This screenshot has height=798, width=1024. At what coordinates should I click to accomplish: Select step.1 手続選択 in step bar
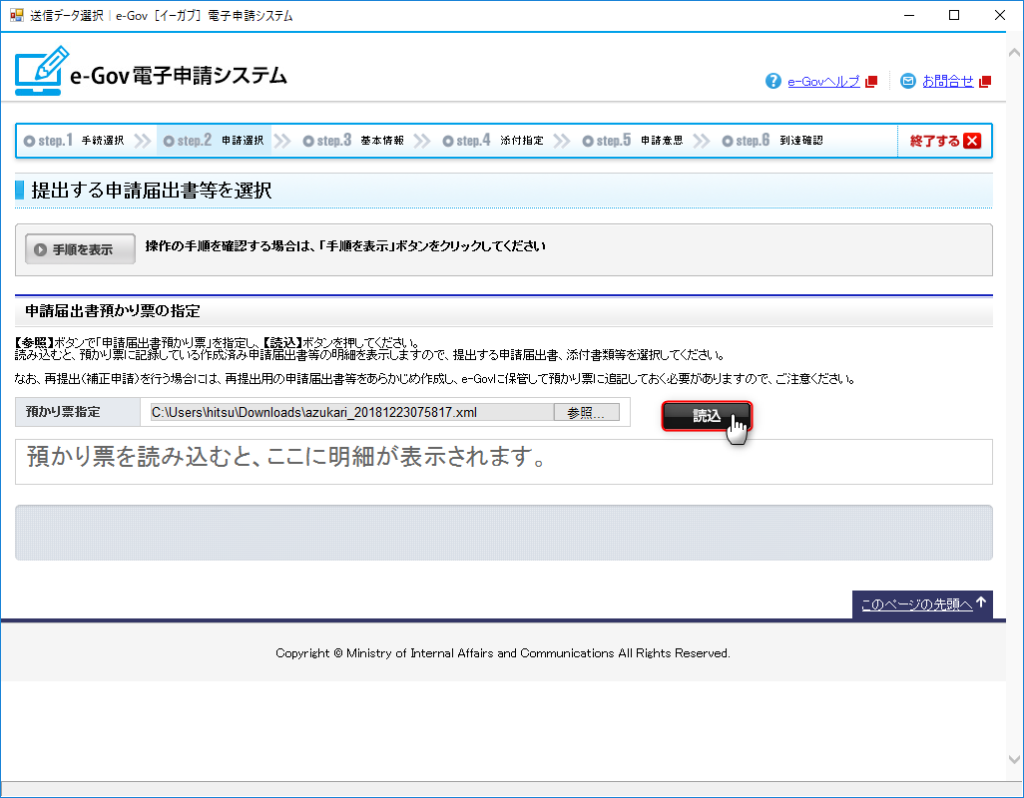coord(75,141)
